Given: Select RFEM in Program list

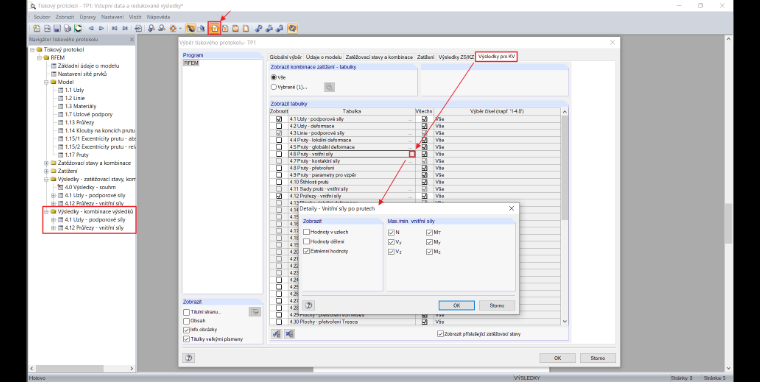Looking at the screenshot, I should [191, 63].
